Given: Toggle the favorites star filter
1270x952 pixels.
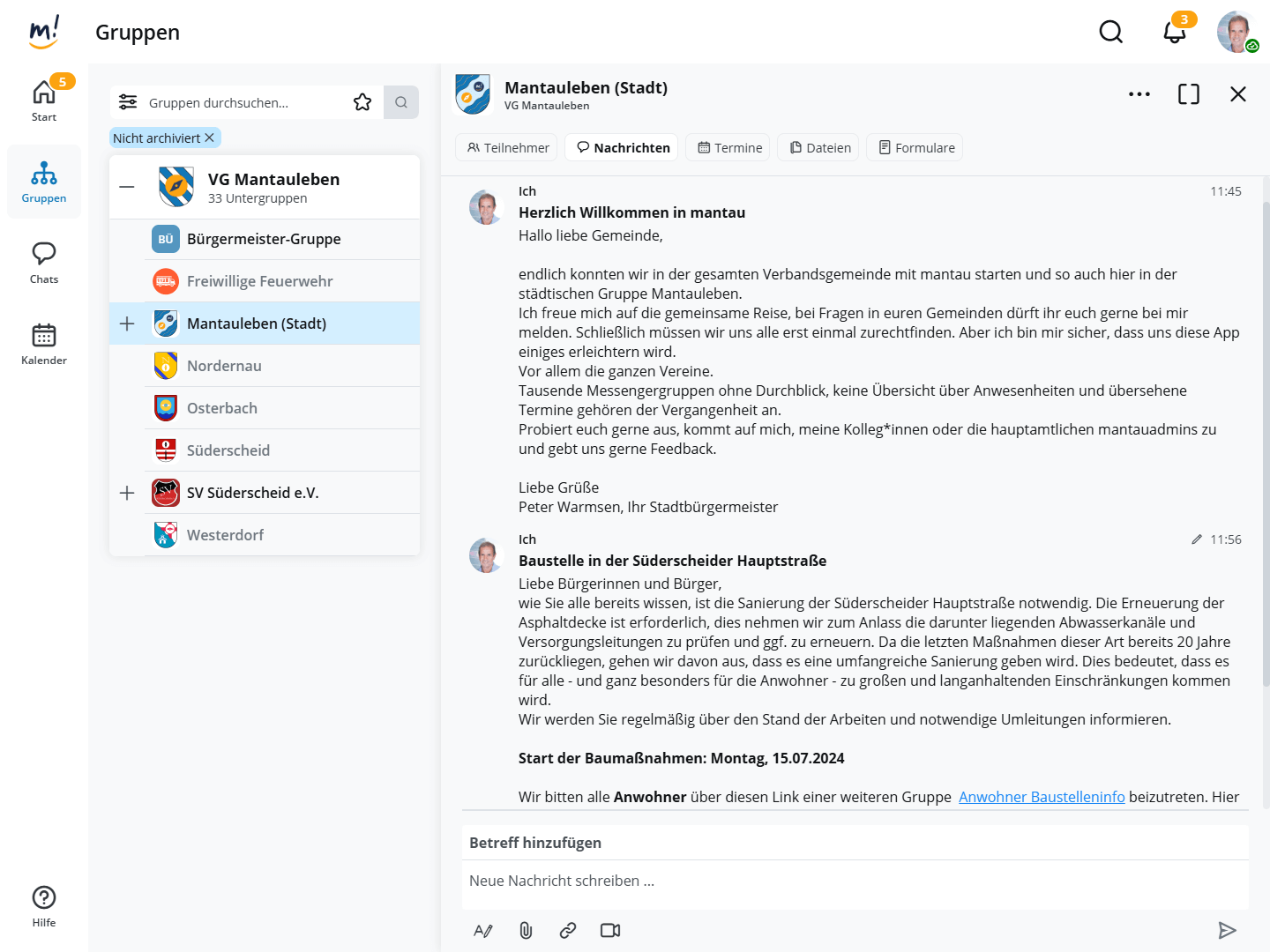Looking at the screenshot, I should 362,102.
